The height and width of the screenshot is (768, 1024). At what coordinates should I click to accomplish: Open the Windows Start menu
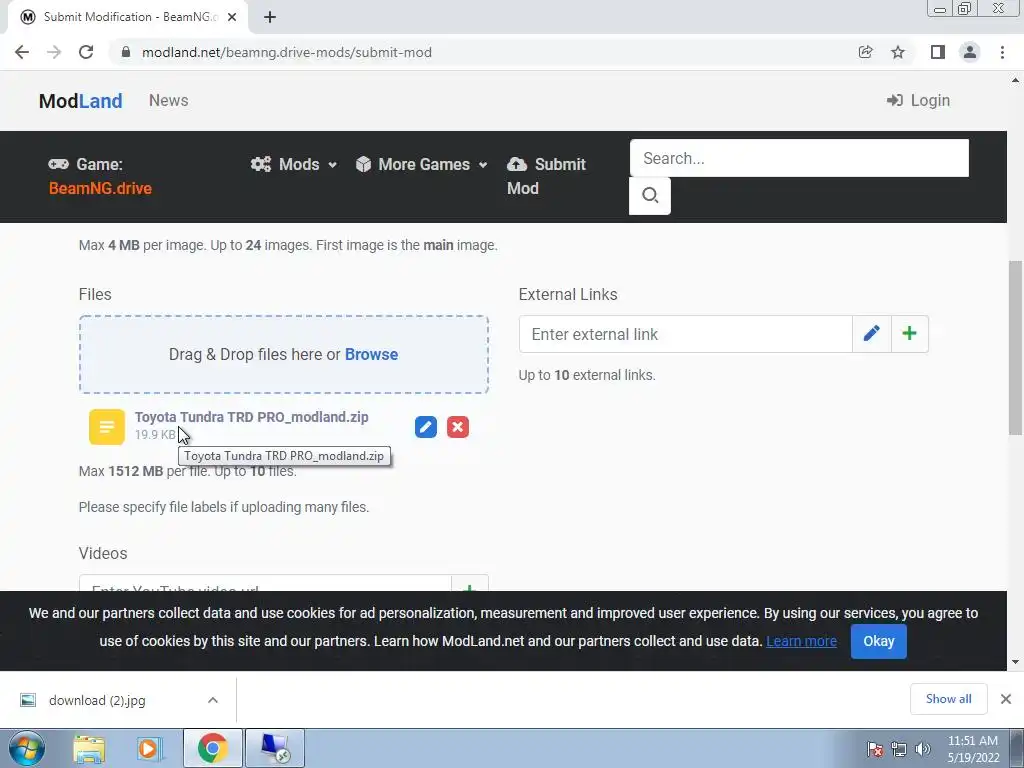tap(27, 748)
